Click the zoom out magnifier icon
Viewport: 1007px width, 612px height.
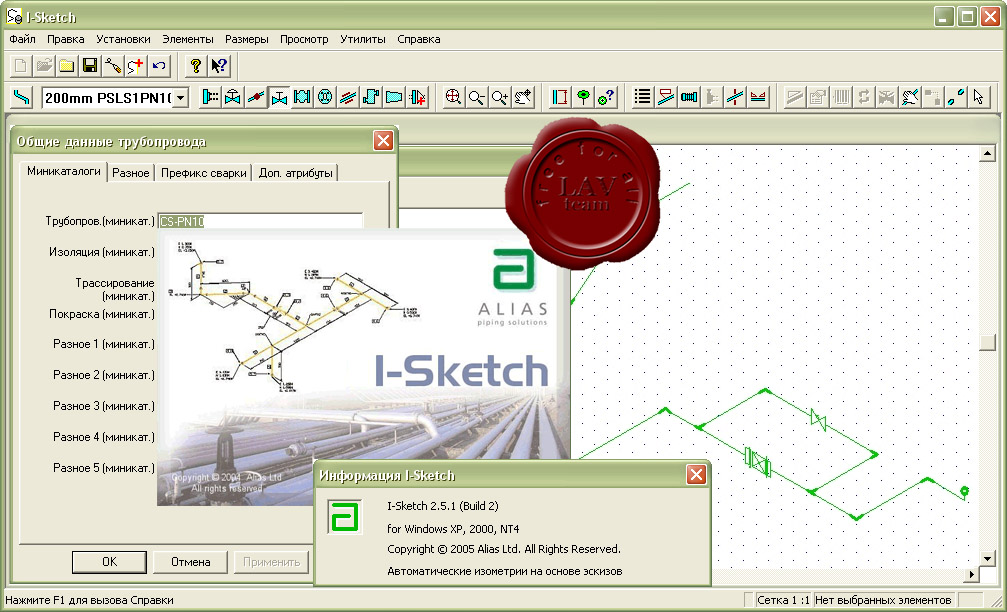(477, 98)
